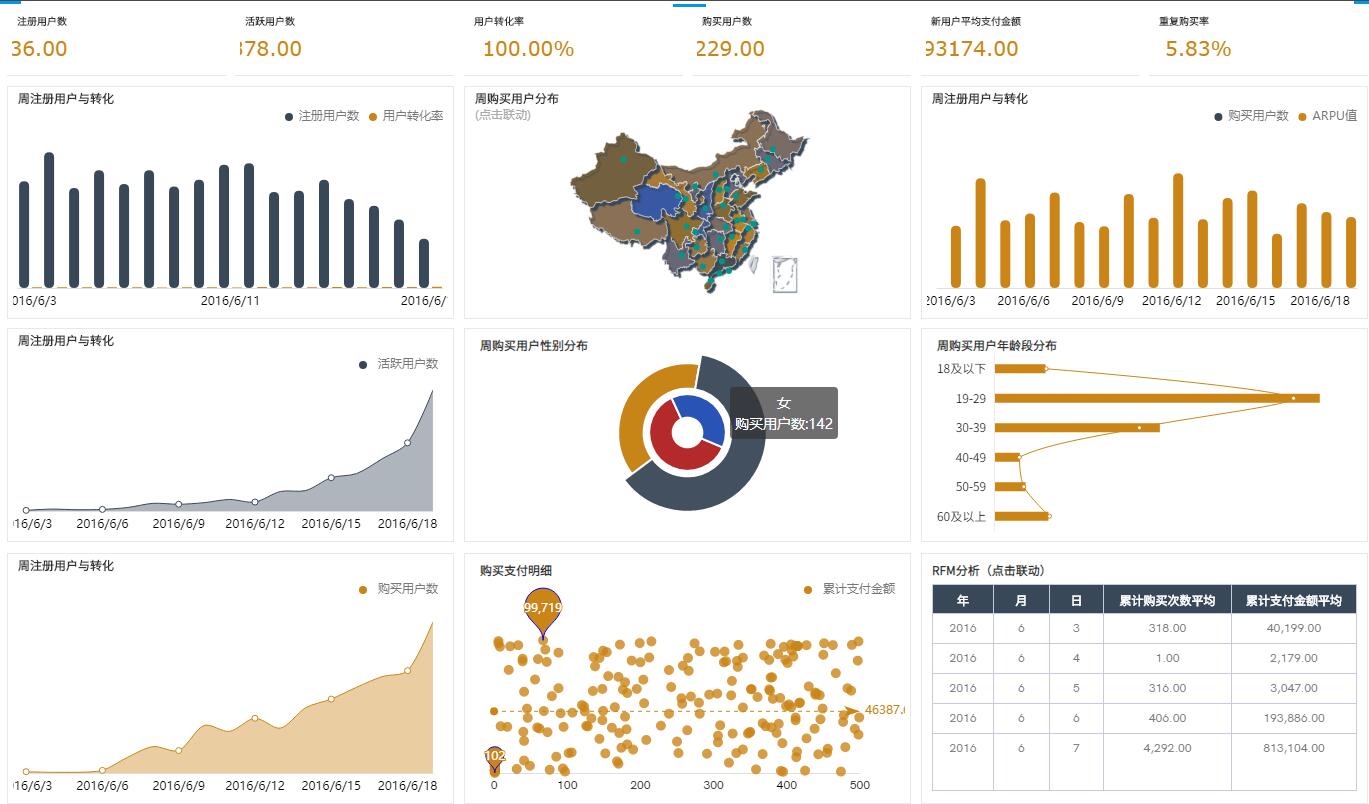Viewport: 1369px width, 804px height.
Task: Click the 406.00 cell in RFM table
Action: coord(1167,718)
